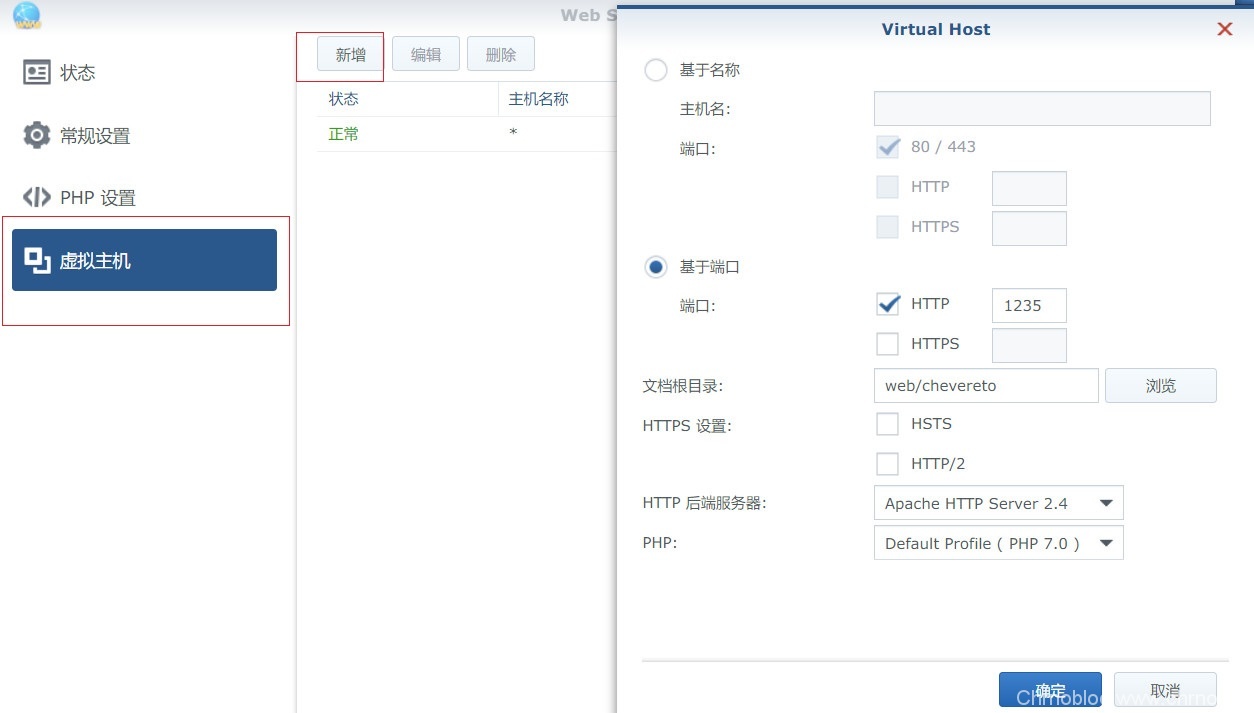
Task: Click the 常规设置 gear icon
Action: 37,135
